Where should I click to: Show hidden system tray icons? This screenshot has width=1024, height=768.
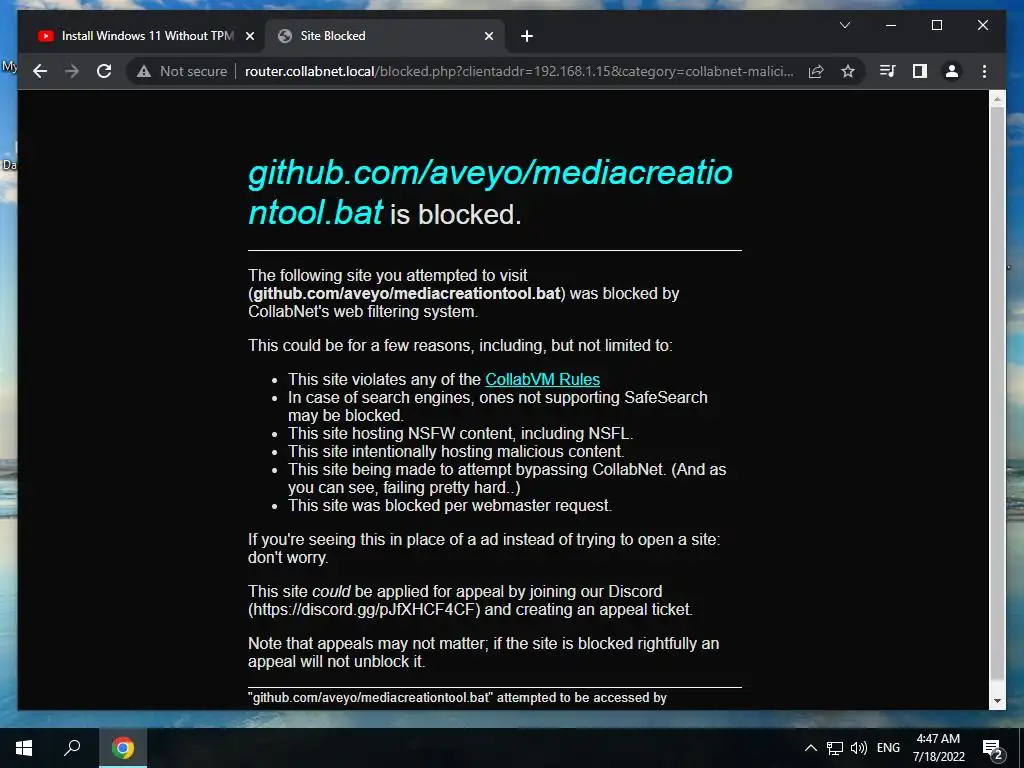tap(810, 748)
